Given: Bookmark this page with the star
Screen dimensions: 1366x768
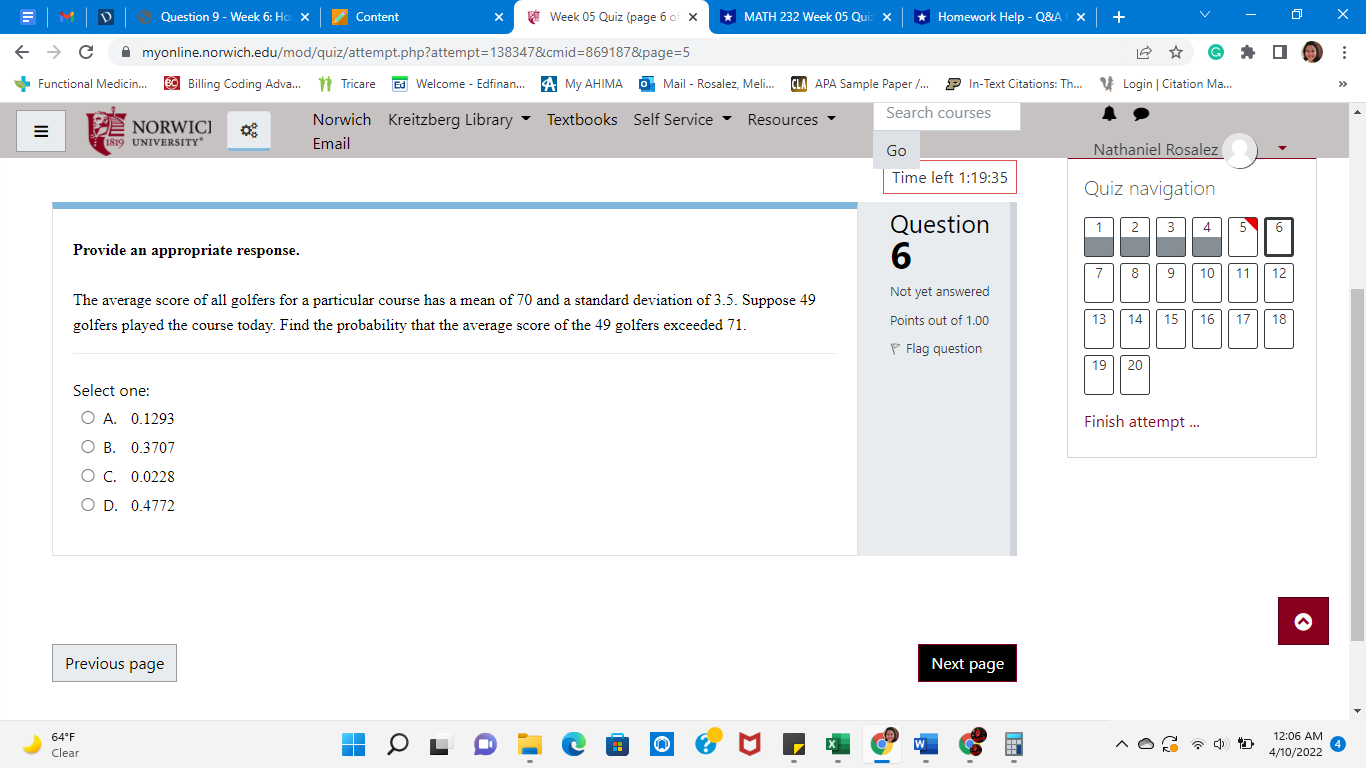Looking at the screenshot, I should point(1176,52).
